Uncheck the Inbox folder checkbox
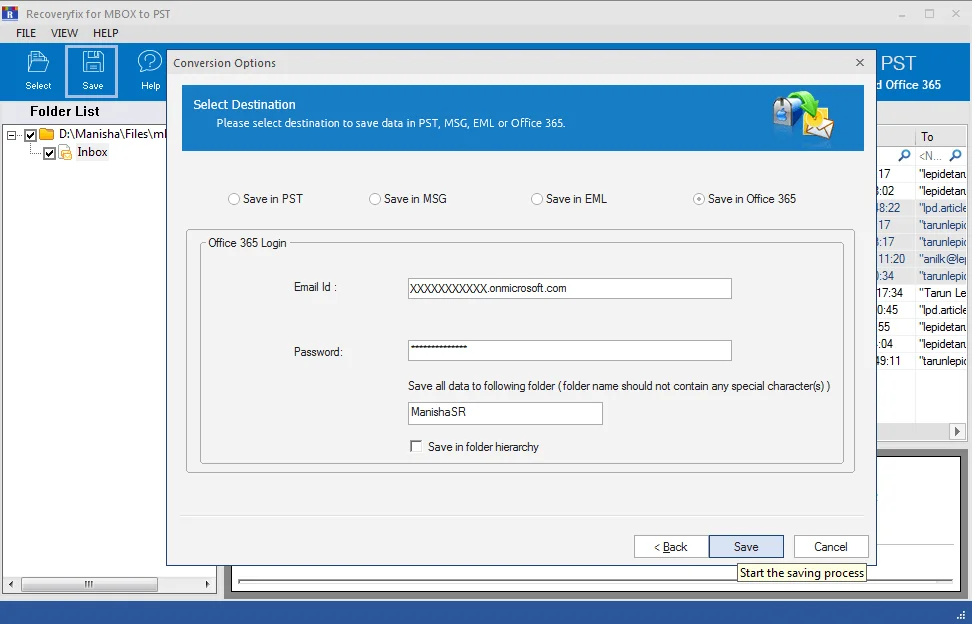The height and width of the screenshot is (624, 972). pyautogui.click(x=50, y=153)
